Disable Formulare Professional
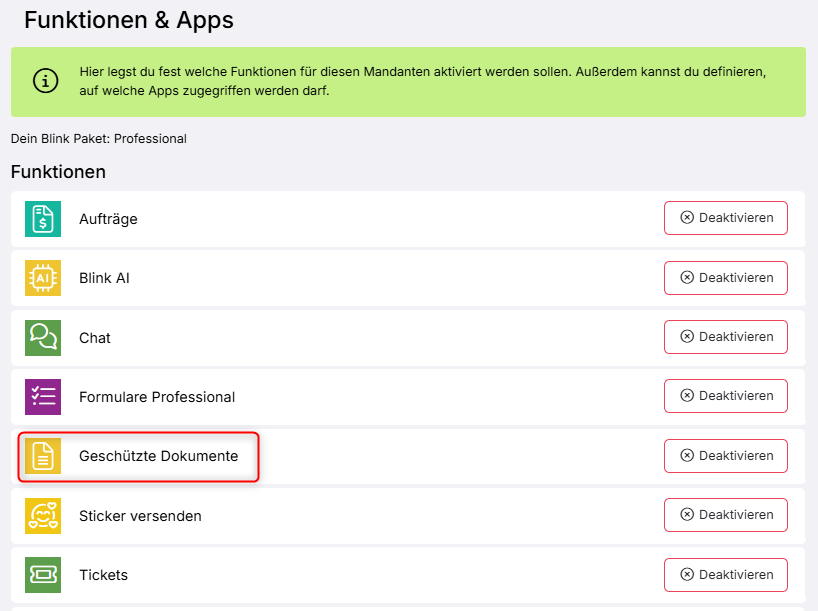Viewport: 818px width, 611px height. 725,397
